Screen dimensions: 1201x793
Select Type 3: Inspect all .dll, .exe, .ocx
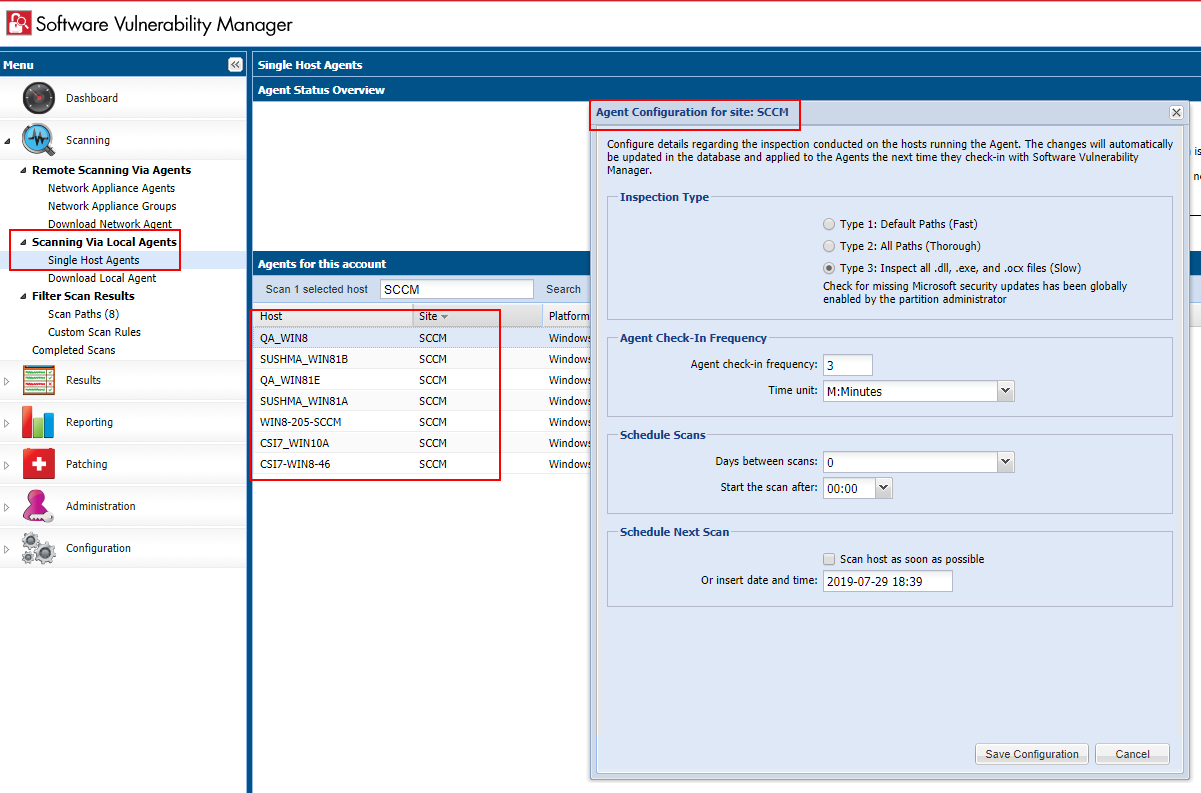pos(828,268)
